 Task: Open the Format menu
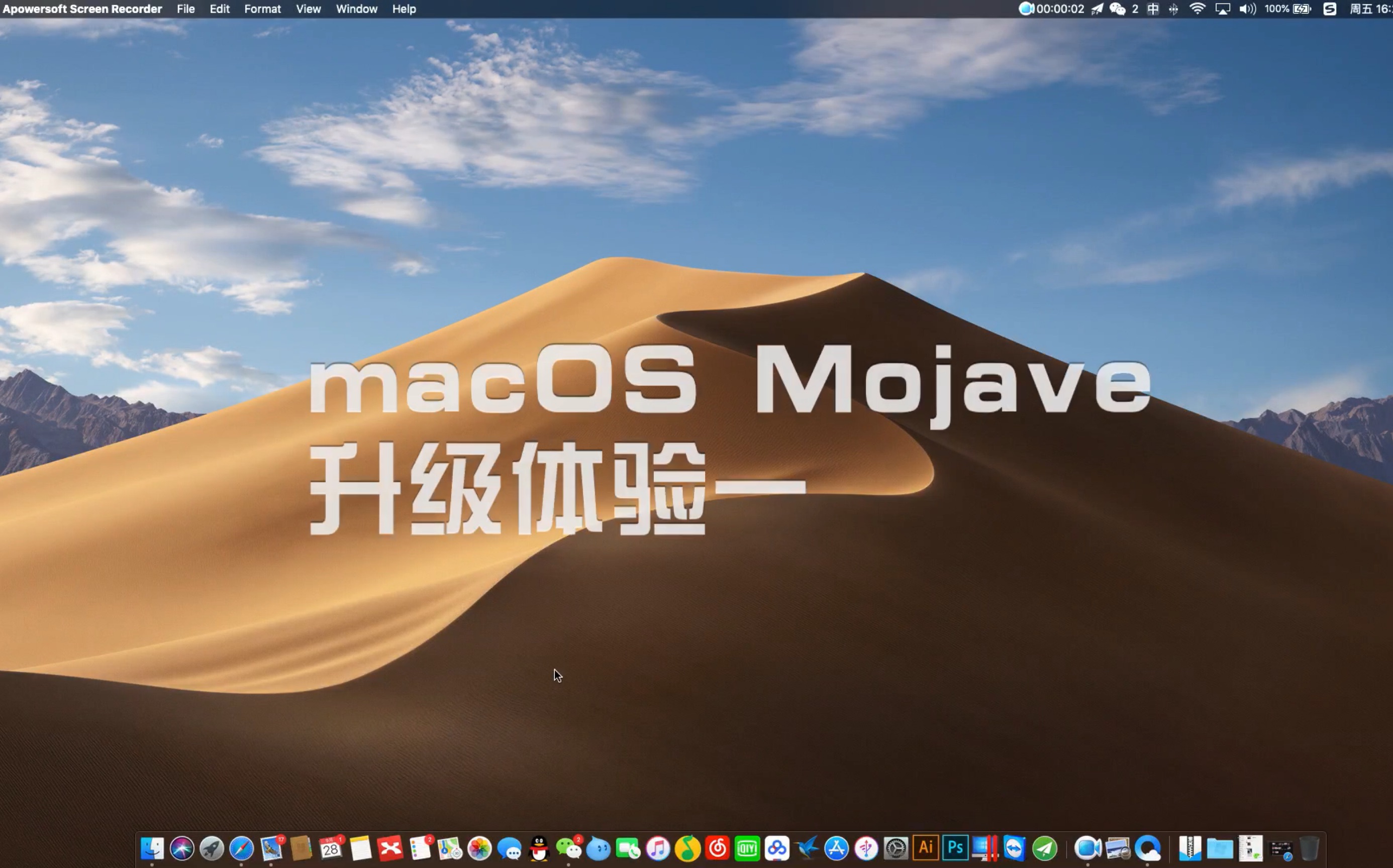[x=262, y=9]
